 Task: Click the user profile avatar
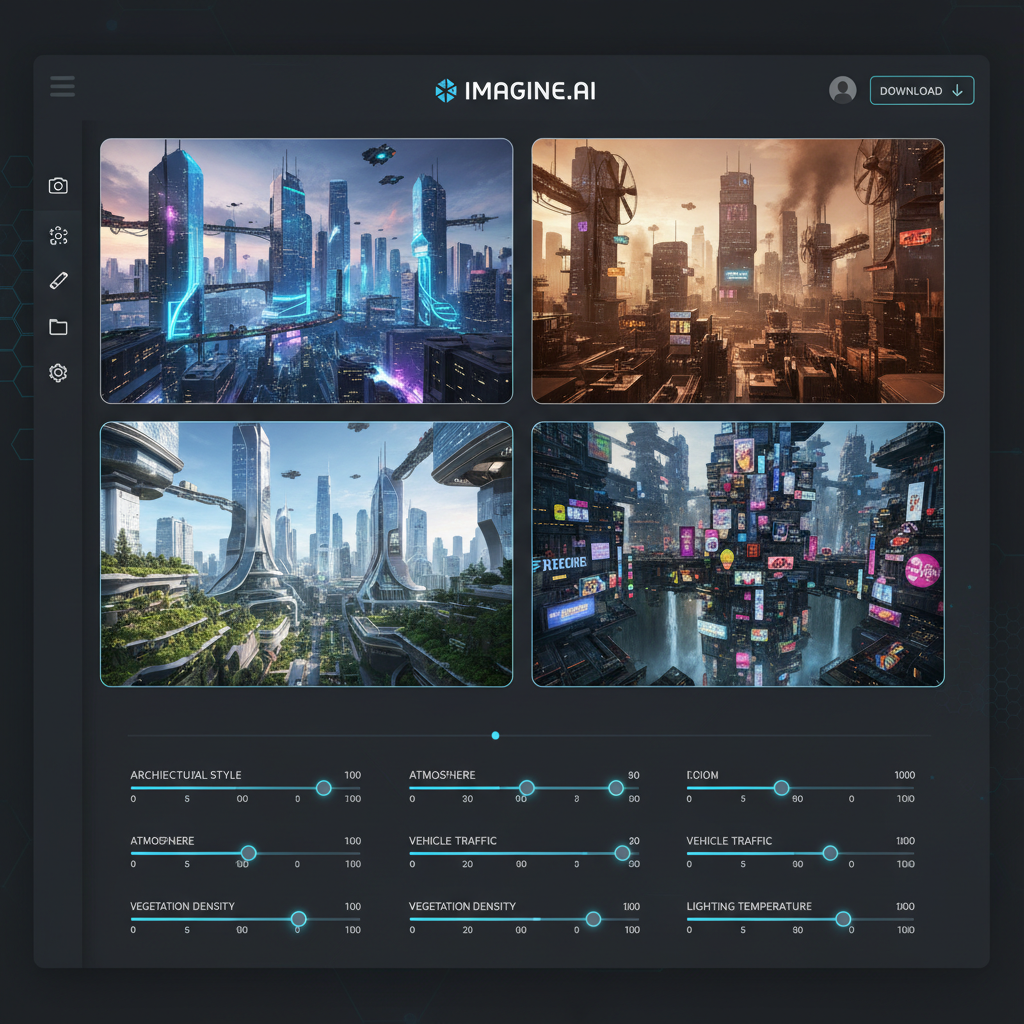pos(842,90)
